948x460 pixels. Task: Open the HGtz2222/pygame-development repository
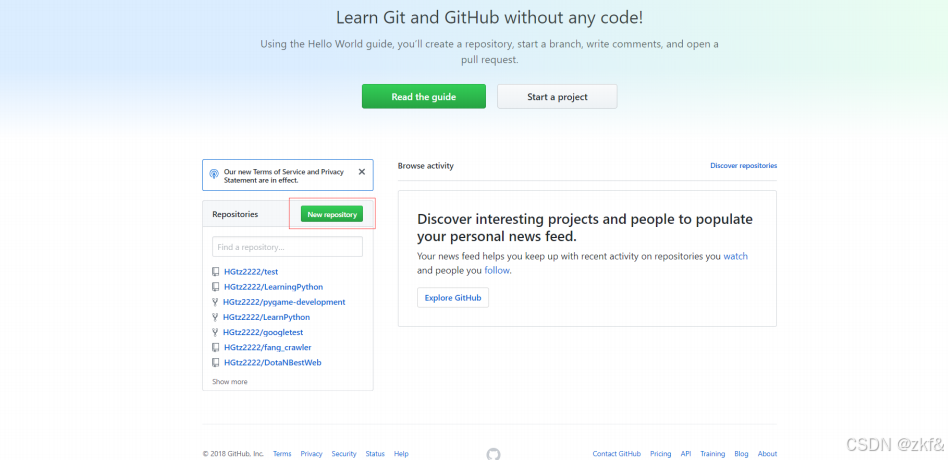(x=284, y=302)
